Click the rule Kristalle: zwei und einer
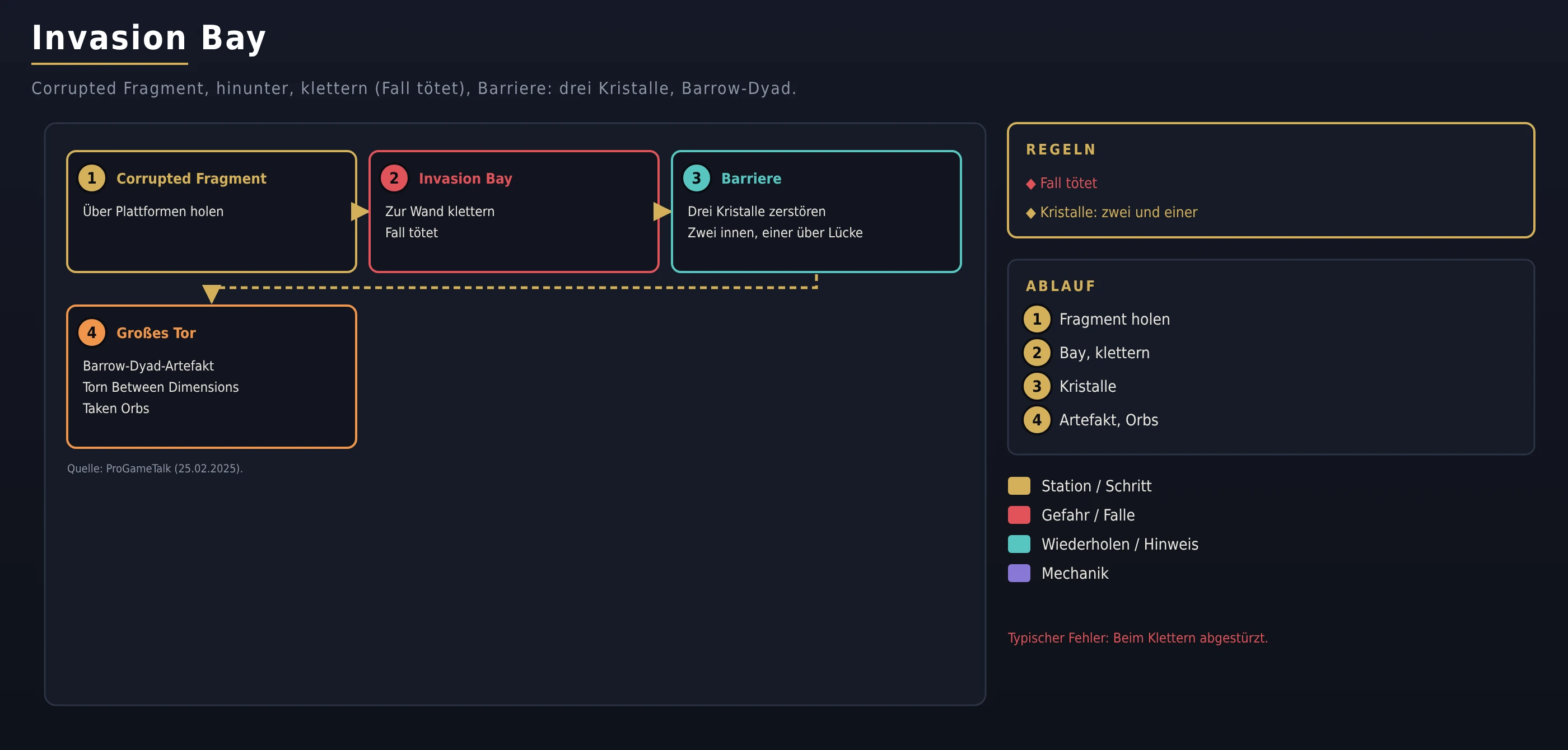 (1118, 212)
